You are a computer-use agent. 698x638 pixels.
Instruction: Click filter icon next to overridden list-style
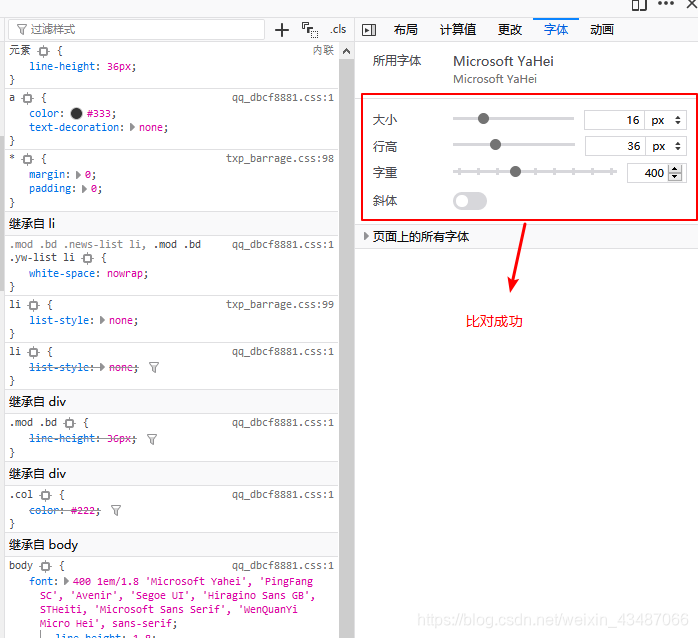point(154,367)
